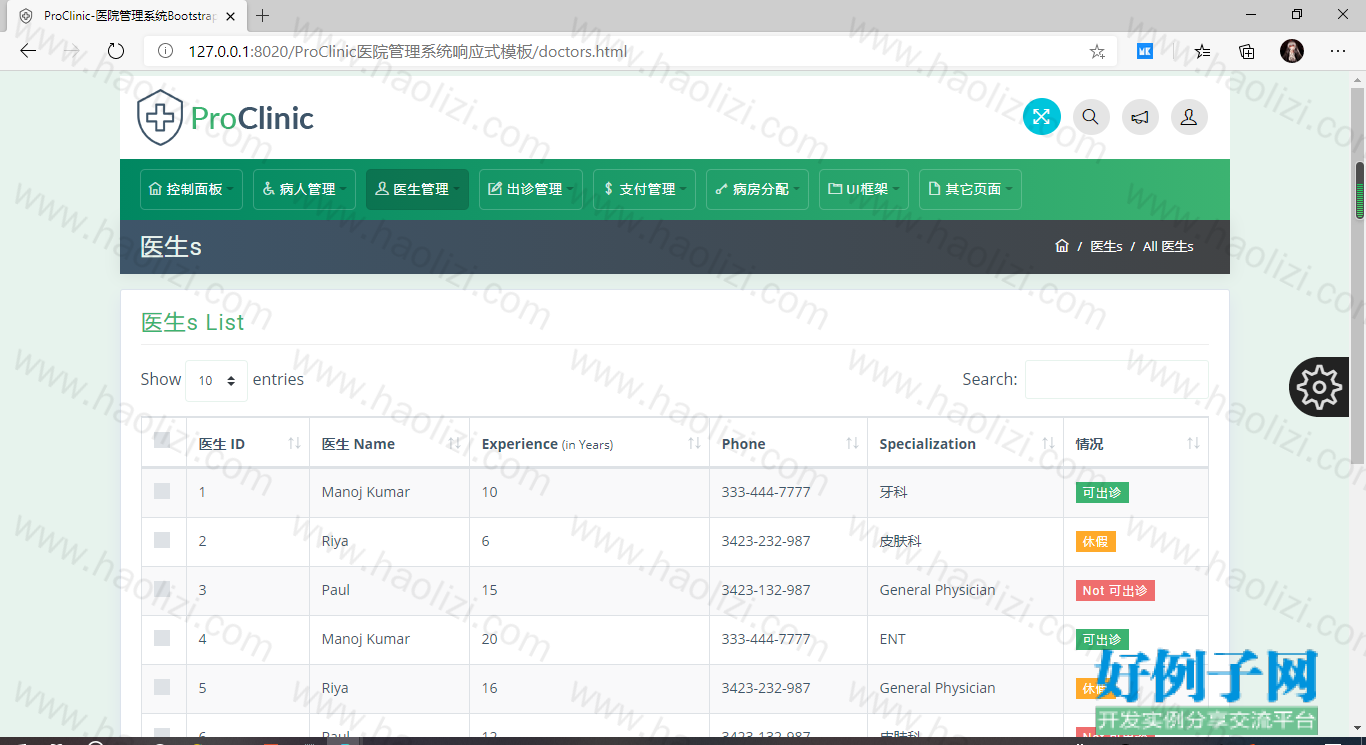
Task: Select phone 3423-132-987 in row 3
Action: pos(766,590)
